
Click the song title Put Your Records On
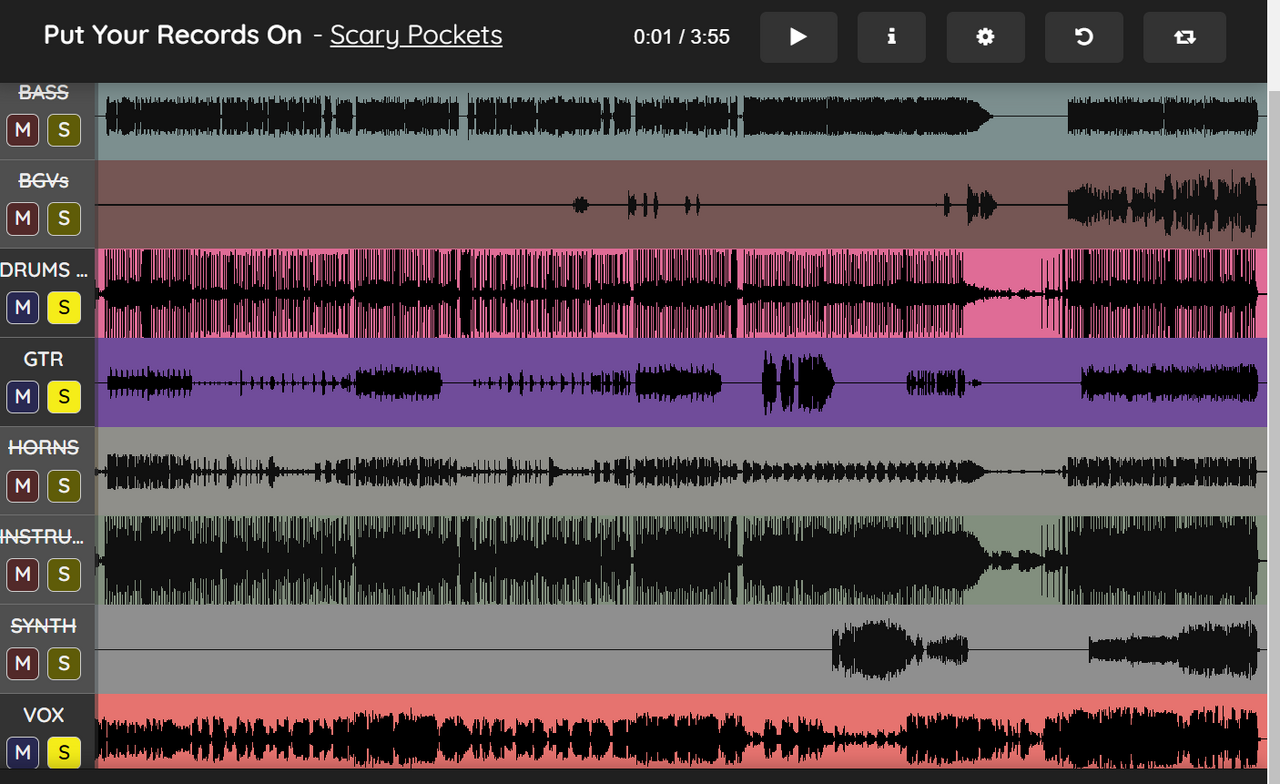[x=173, y=35]
